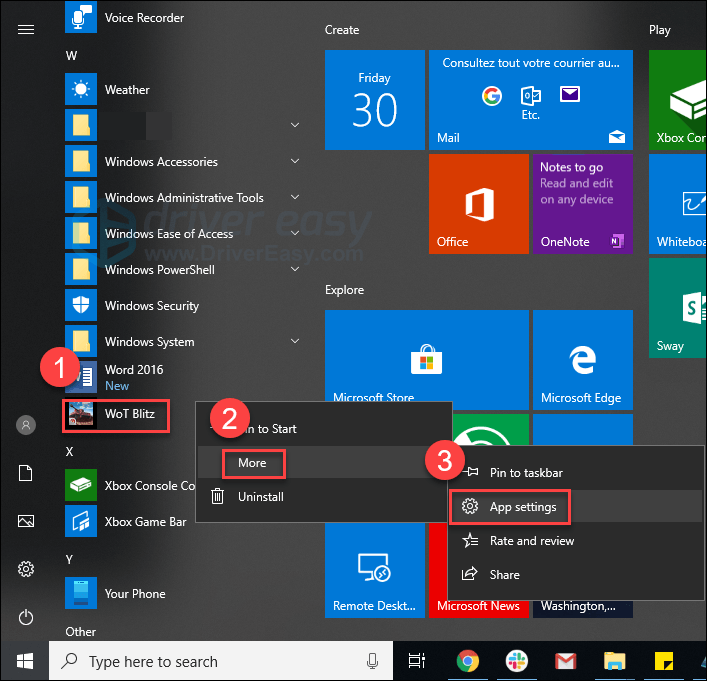Click the Create group heading
The width and height of the screenshot is (707, 681).
[342, 30]
